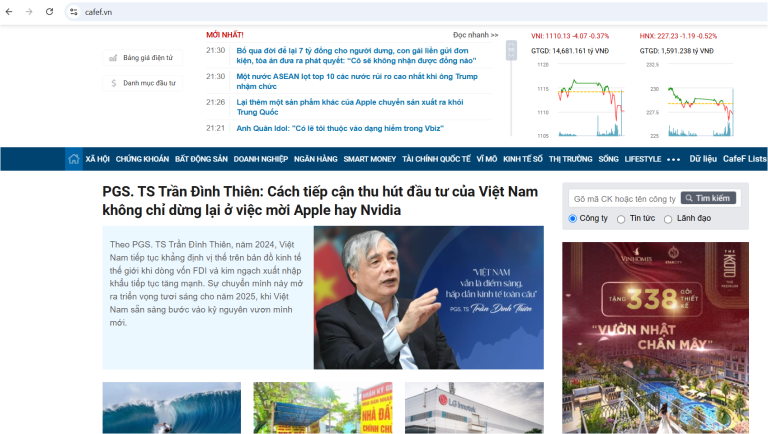
Task: Click the Tìm kiếm search button
Action: point(708,198)
